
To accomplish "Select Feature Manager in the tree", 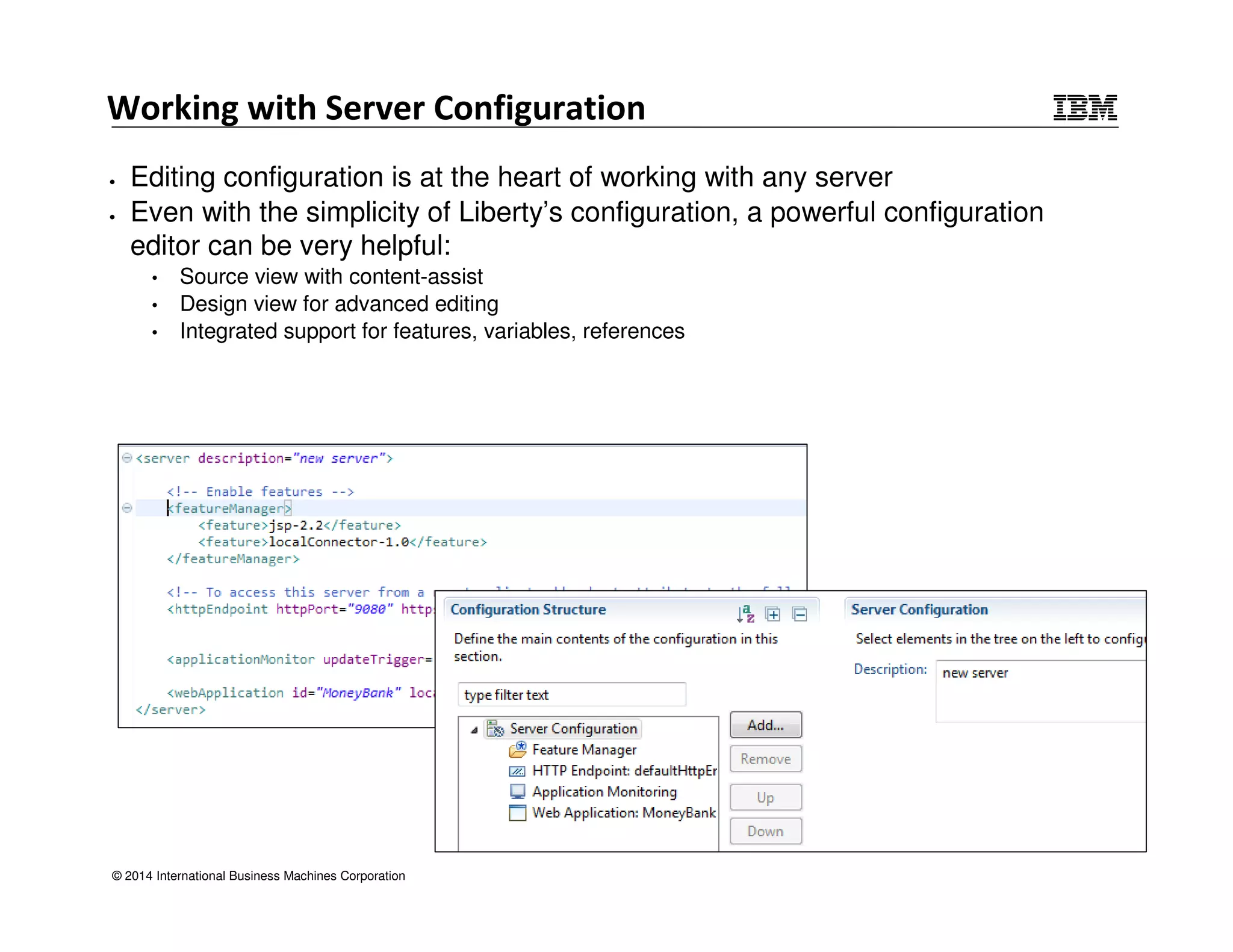I will point(584,750).
